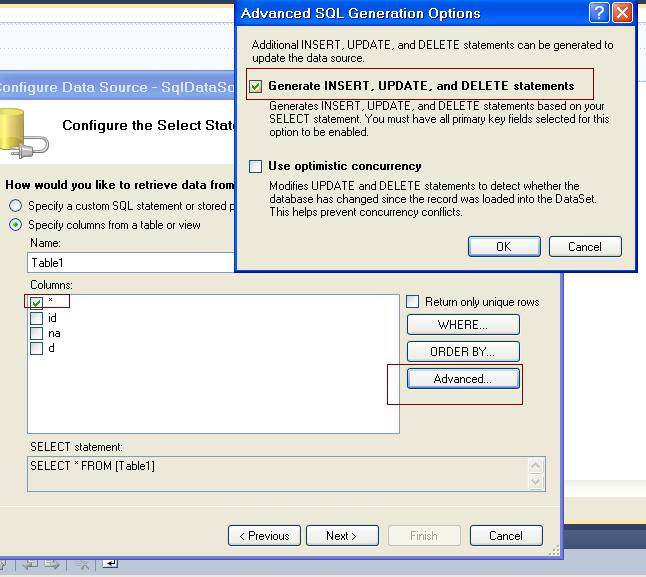
Task: Click OK in Advanced SQL options dialog
Action: click(504, 246)
